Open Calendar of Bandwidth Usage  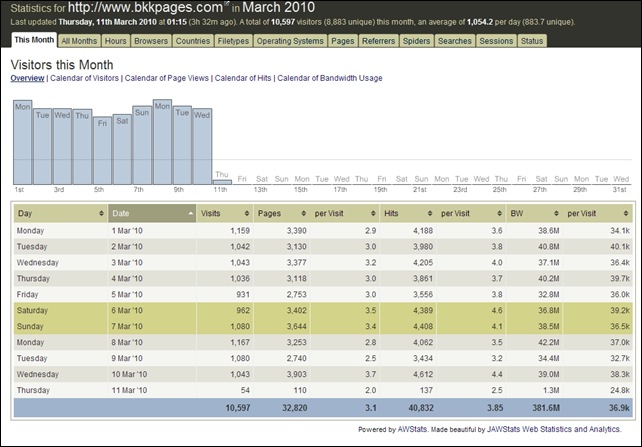coord(330,78)
